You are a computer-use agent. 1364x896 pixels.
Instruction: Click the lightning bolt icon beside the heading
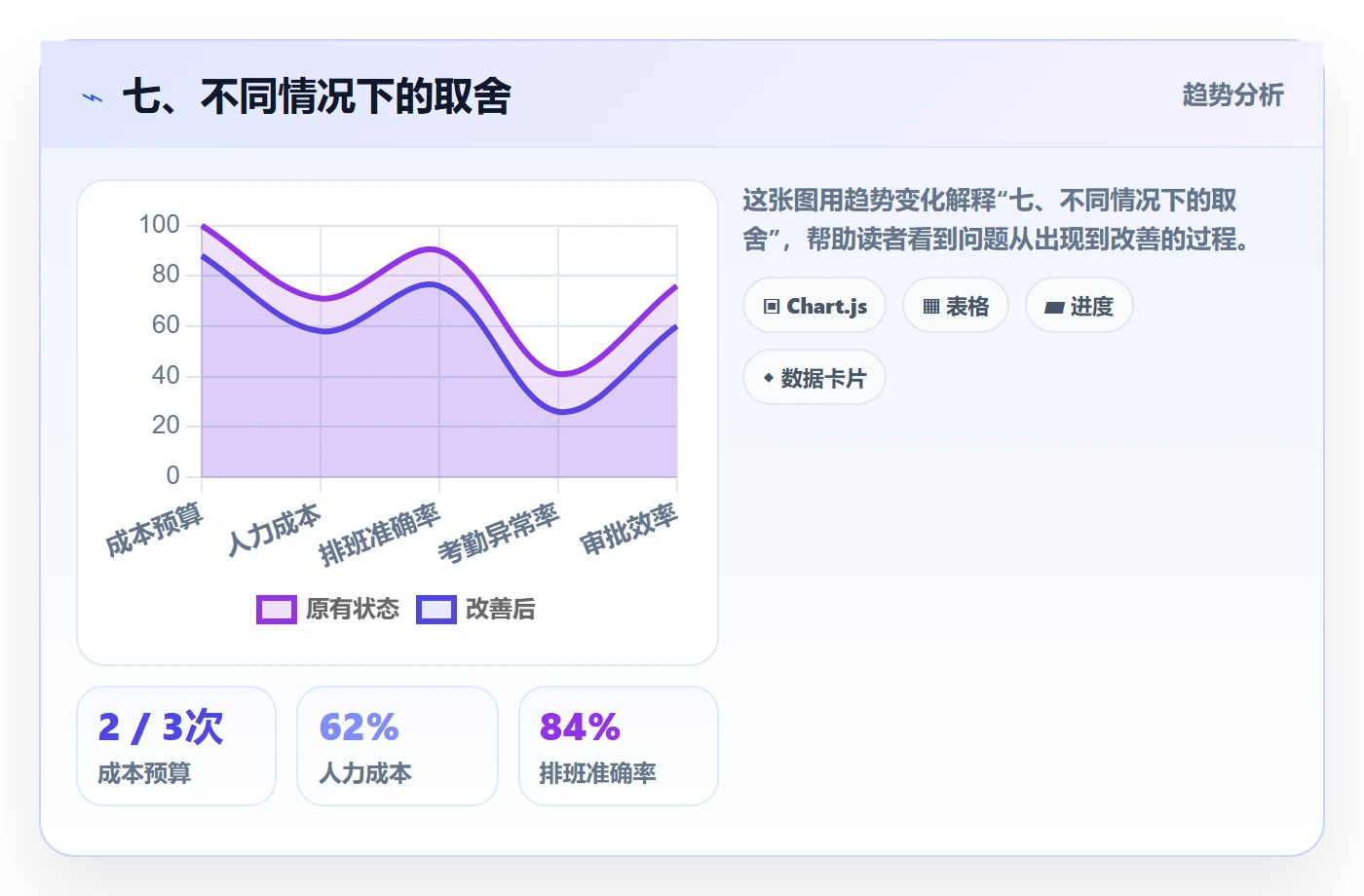93,97
